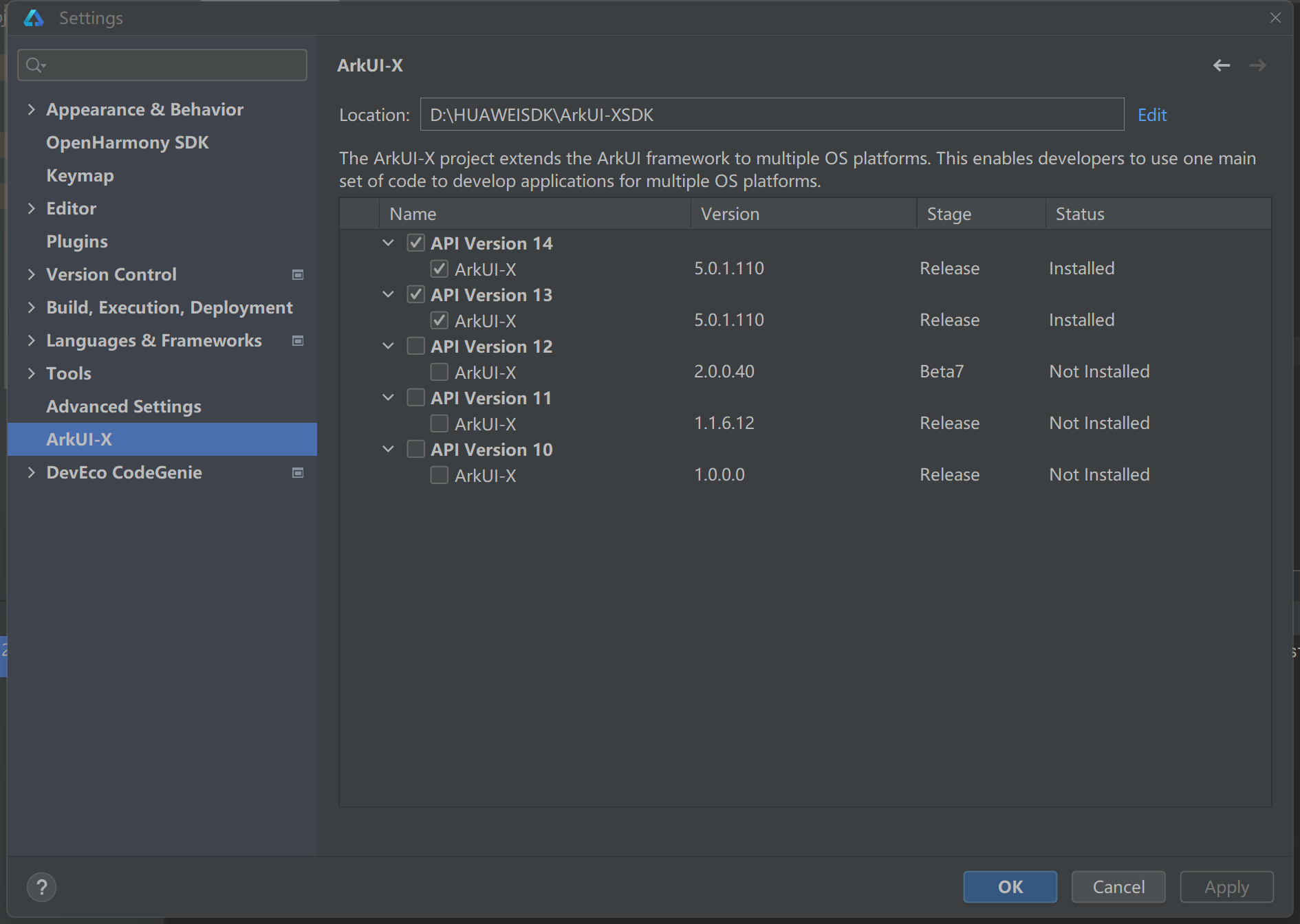Image resolution: width=1300 pixels, height=924 pixels.
Task: Open Appearance & Behavior settings
Action: coord(144,109)
